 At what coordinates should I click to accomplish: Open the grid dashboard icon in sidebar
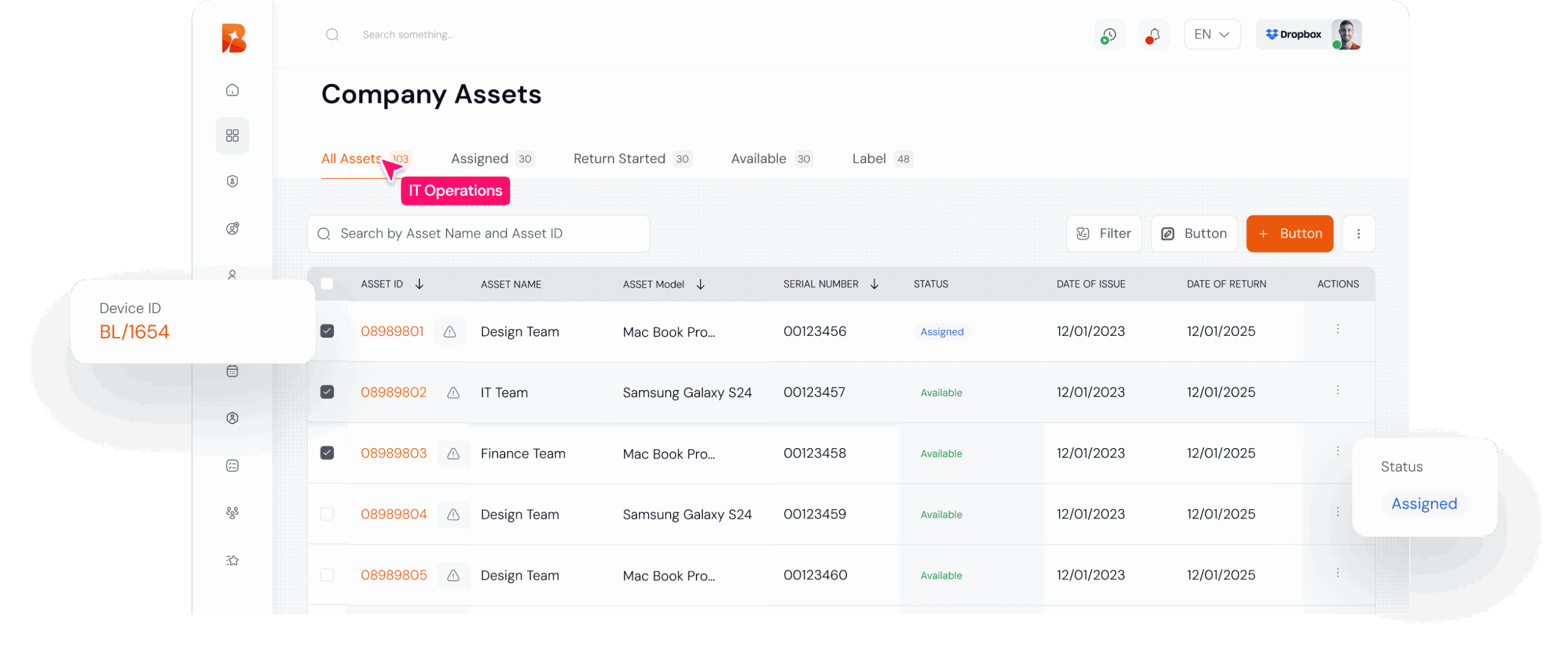pyautogui.click(x=232, y=135)
